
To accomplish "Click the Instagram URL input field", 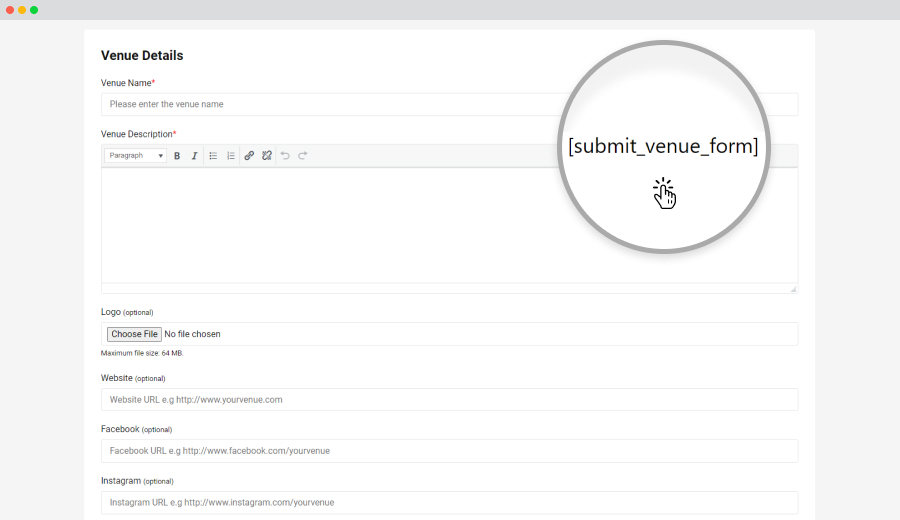I will (449, 503).
